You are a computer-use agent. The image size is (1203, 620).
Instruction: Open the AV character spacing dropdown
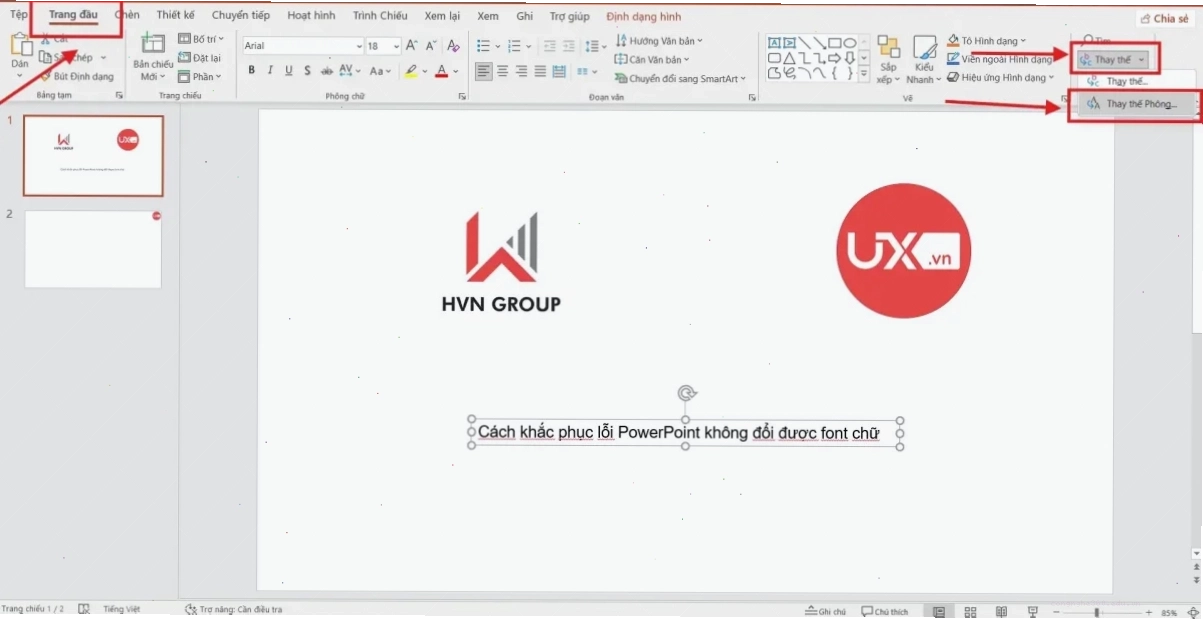click(x=350, y=71)
